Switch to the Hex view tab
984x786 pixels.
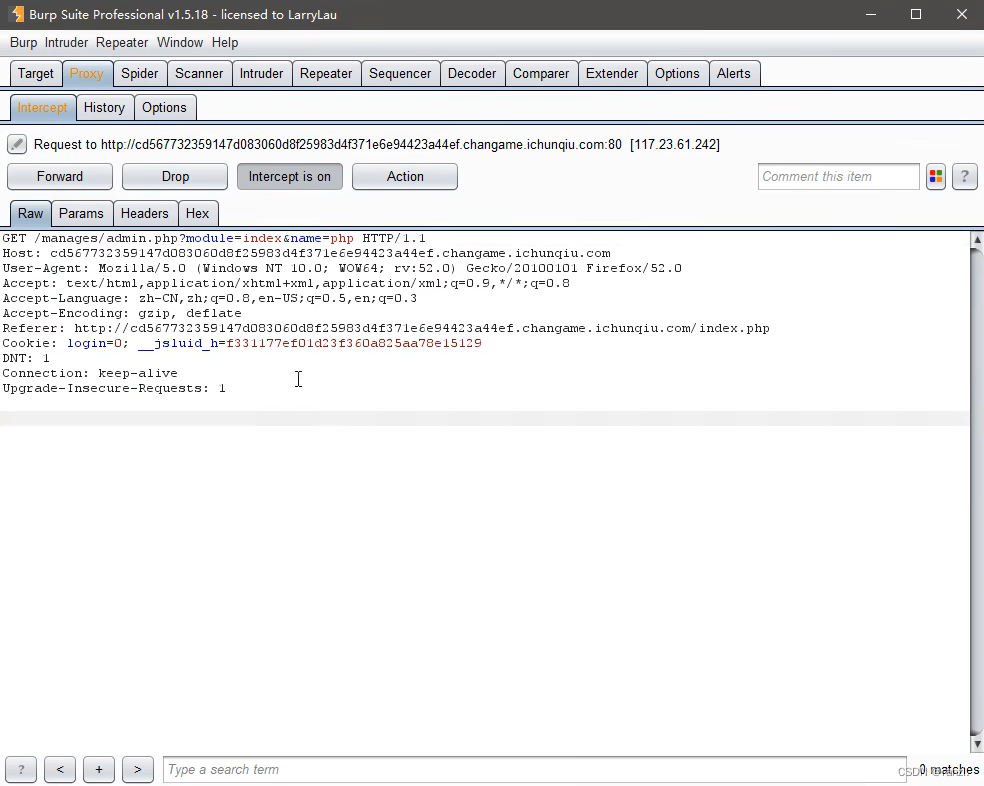[197, 213]
